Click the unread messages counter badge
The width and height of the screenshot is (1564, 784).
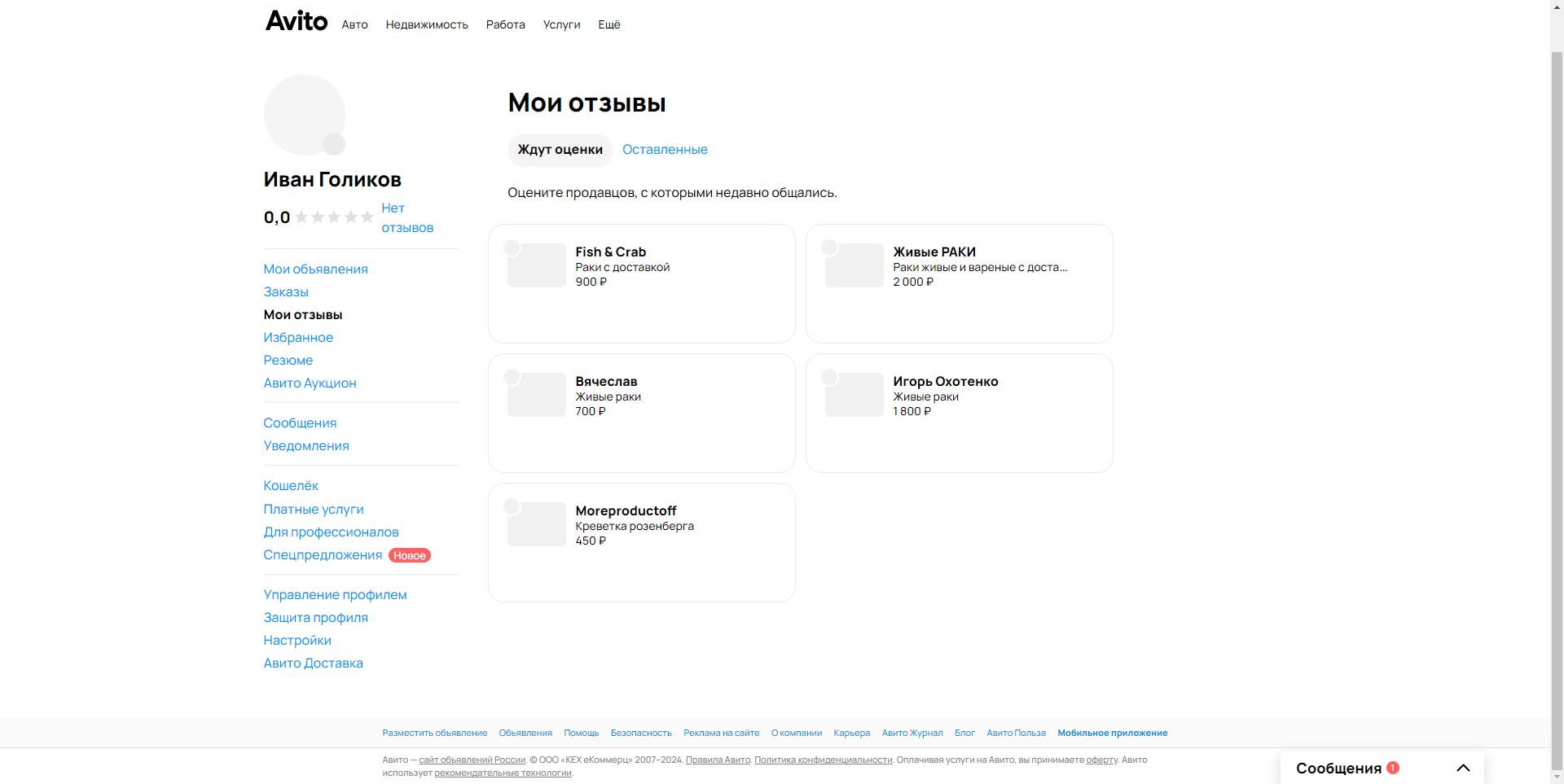(1393, 768)
